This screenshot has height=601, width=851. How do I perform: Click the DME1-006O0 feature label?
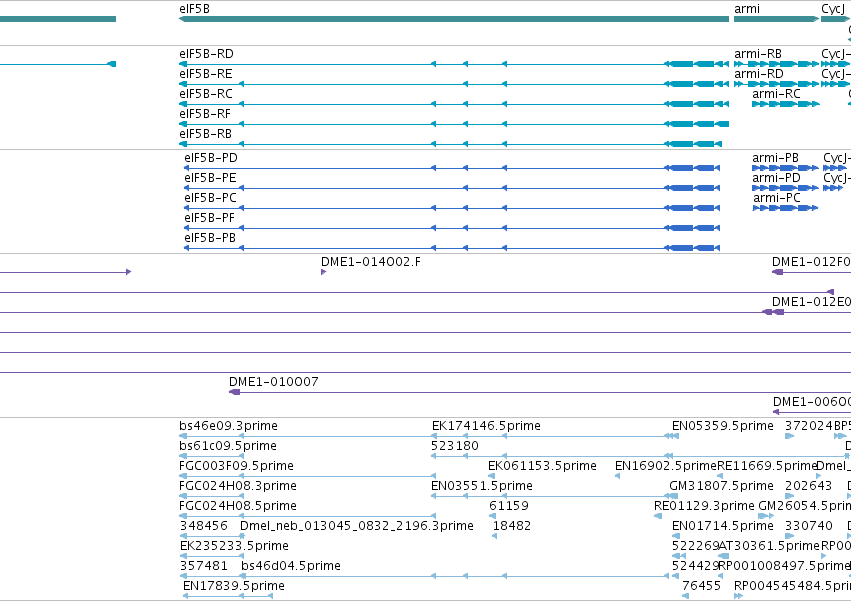tap(812, 402)
